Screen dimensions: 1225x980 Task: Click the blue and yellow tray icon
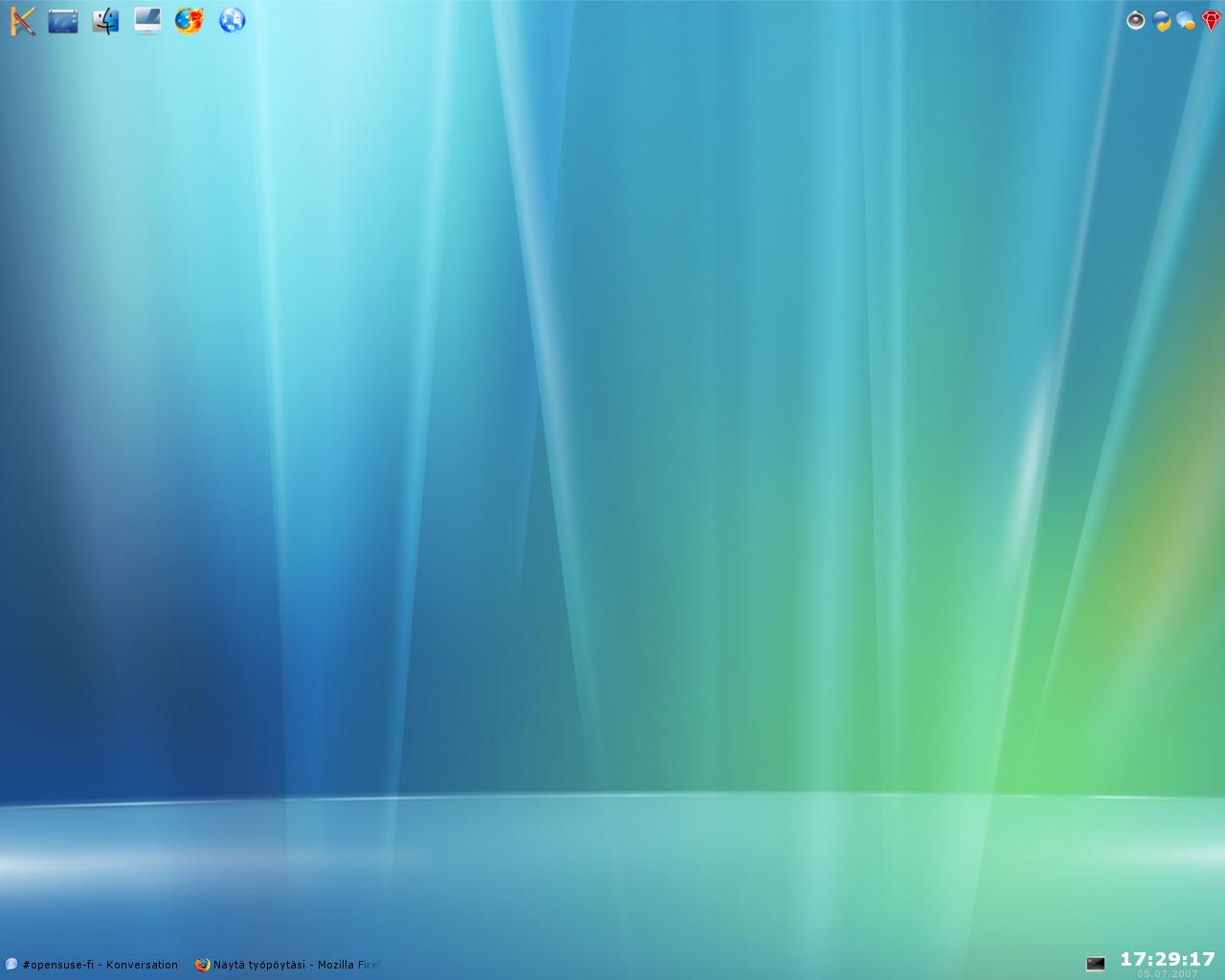(1161, 20)
